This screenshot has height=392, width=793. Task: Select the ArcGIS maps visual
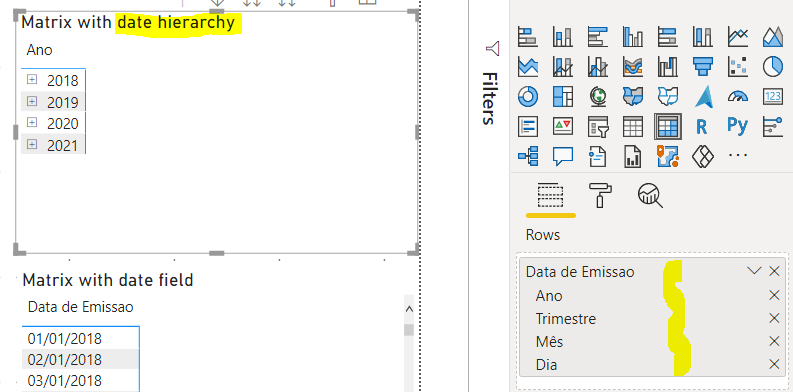tap(668, 156)
